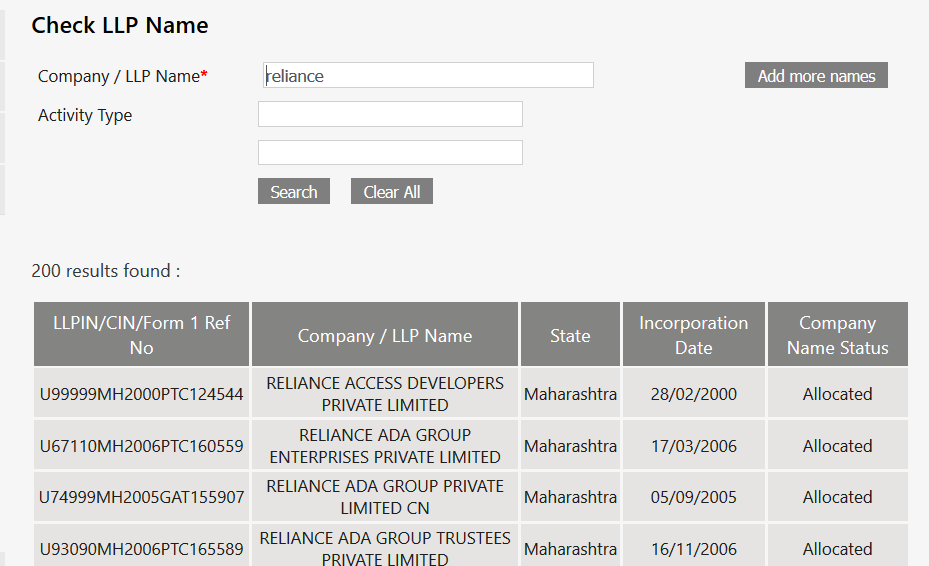Select CIN U67110MH2006PTC160559
929x566 pixels.
tap(142, 446)
